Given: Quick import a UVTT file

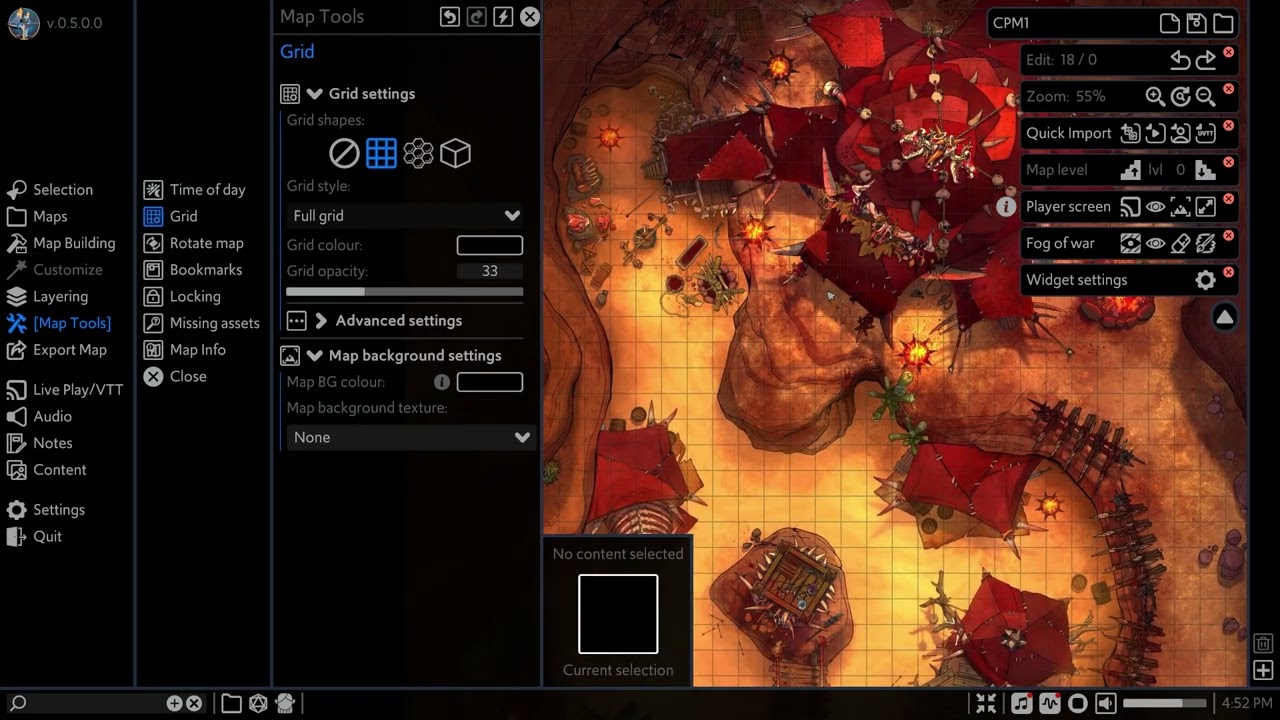Looking at the screenshot, I should coord(1206,133).
